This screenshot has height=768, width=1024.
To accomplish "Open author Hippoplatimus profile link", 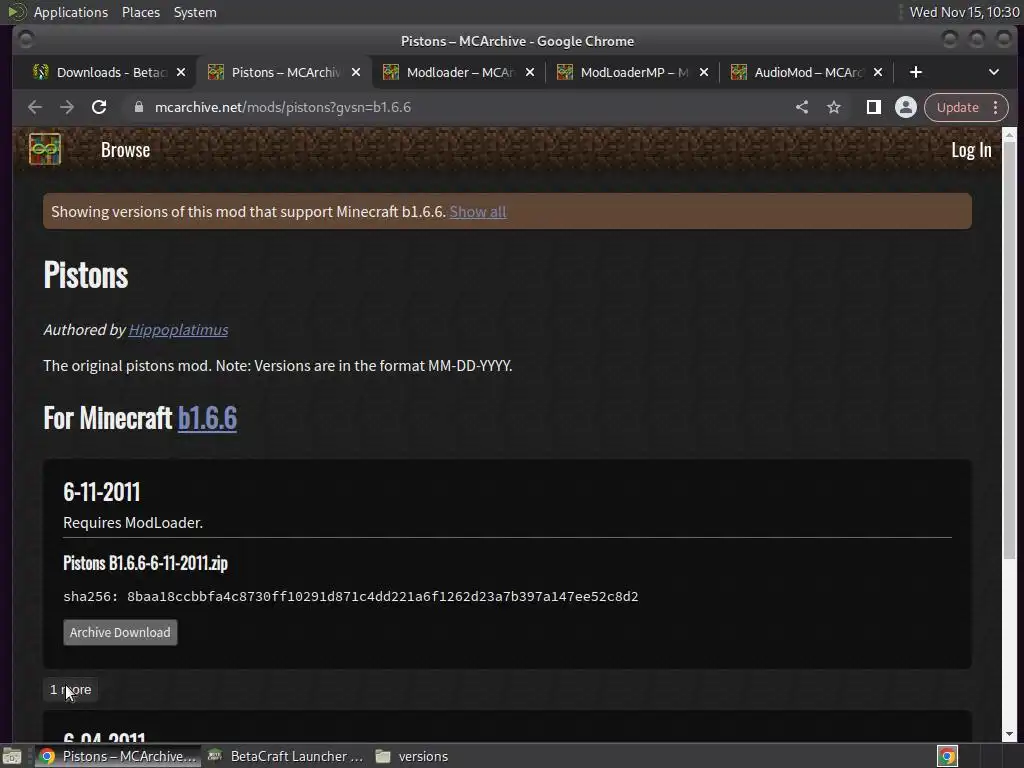I will click(178, 330).
